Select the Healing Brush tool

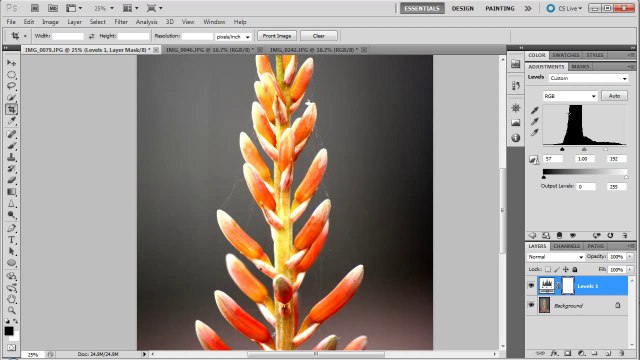tap(11, 134)
